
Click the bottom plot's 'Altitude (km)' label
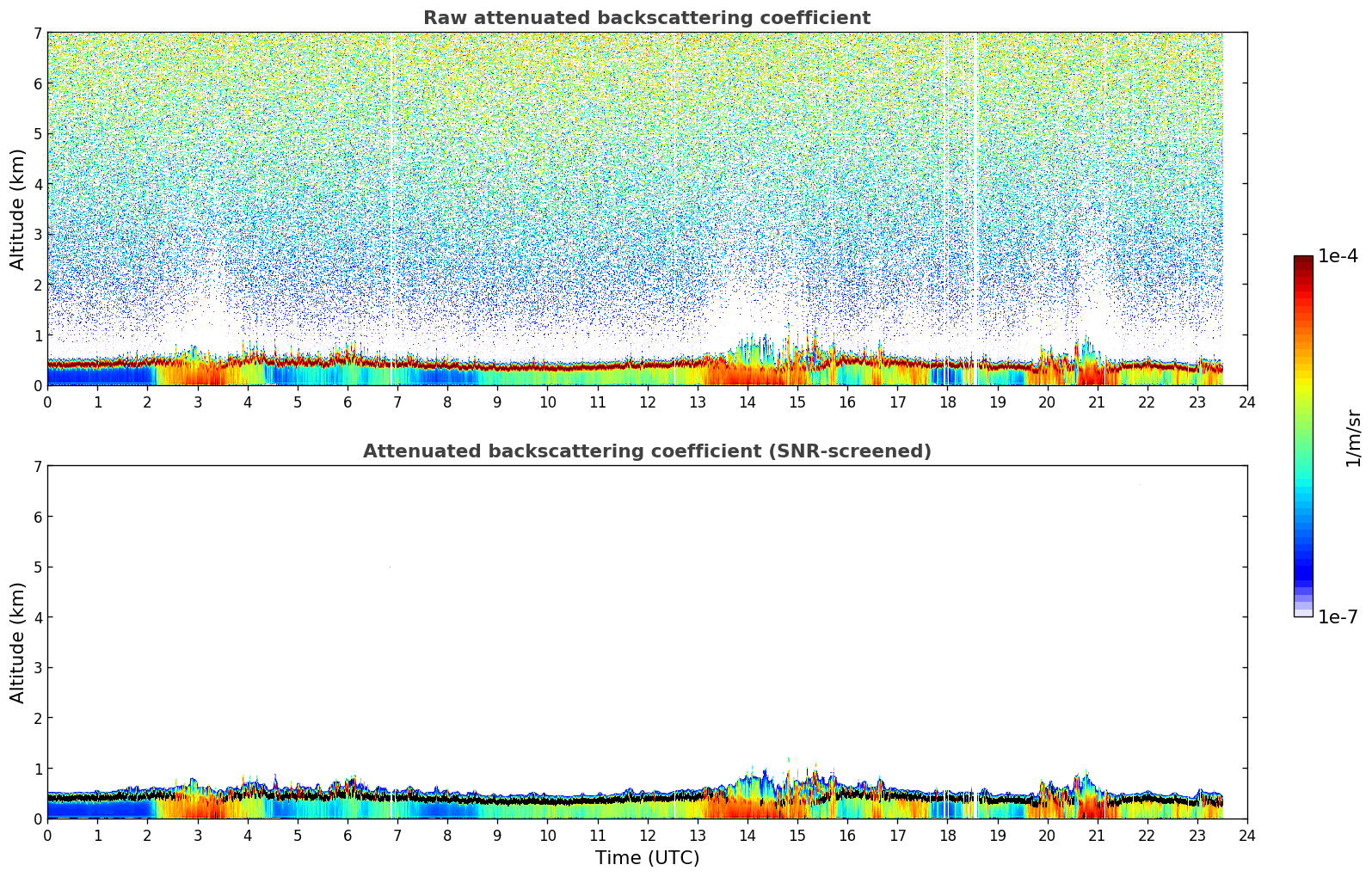(18, 642)
